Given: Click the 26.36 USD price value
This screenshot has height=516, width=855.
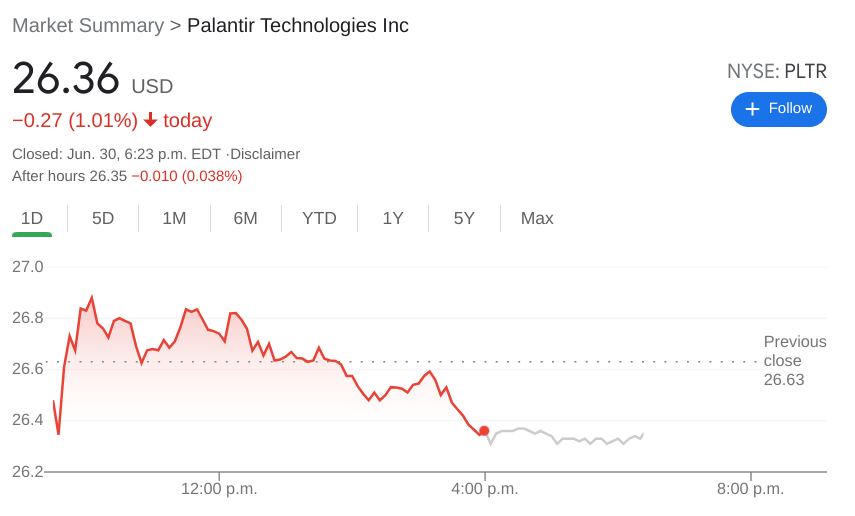Looking at the screenshot, I should coord(66,79).
